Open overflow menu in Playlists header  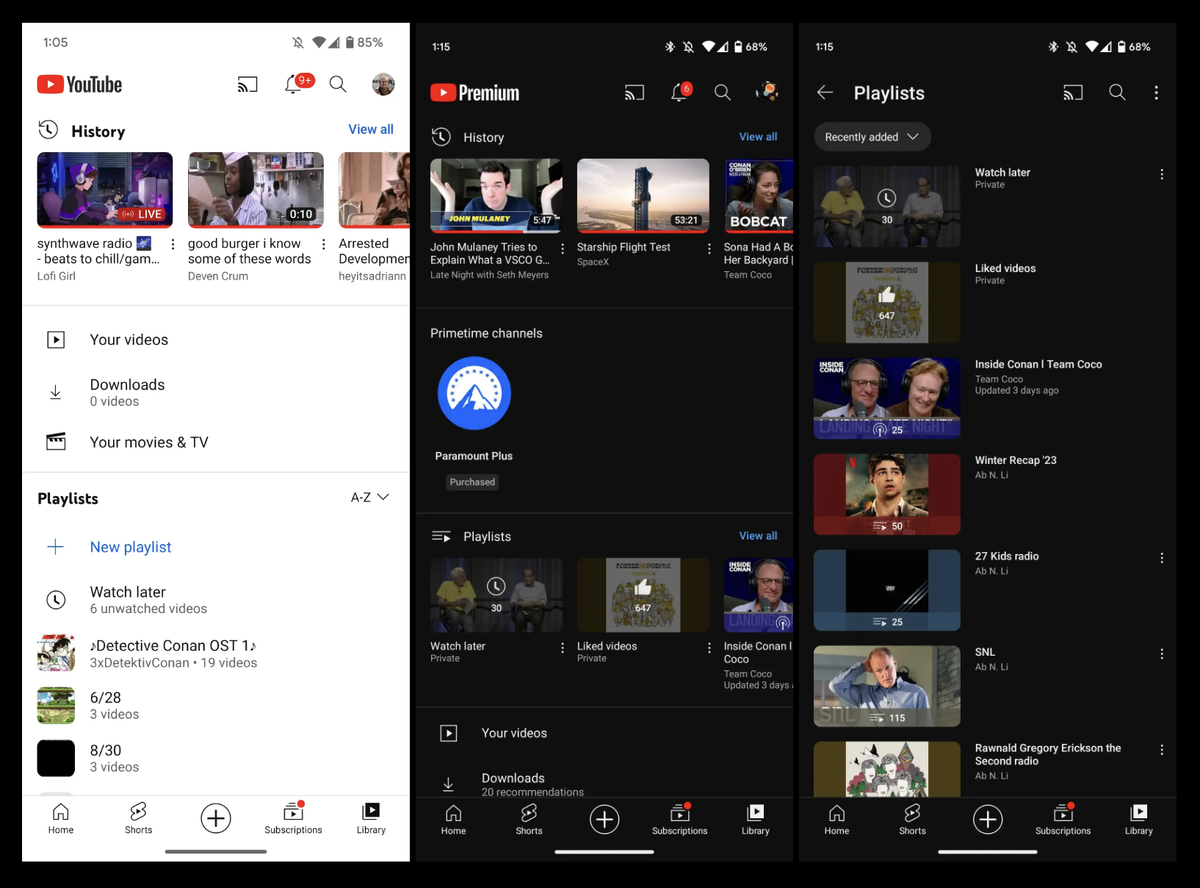pos(1156,93)
